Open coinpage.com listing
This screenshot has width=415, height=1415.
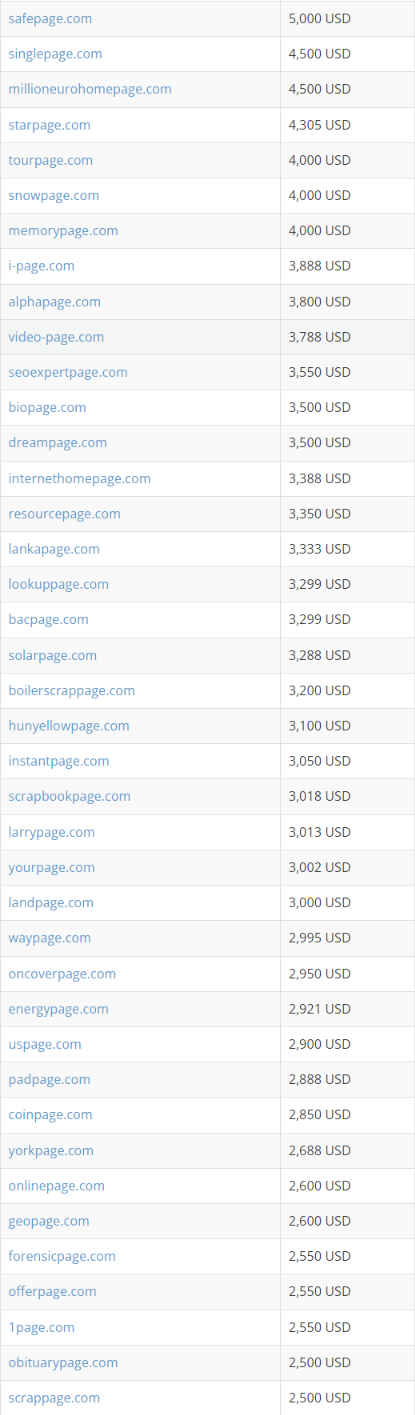pos(50,1114)
